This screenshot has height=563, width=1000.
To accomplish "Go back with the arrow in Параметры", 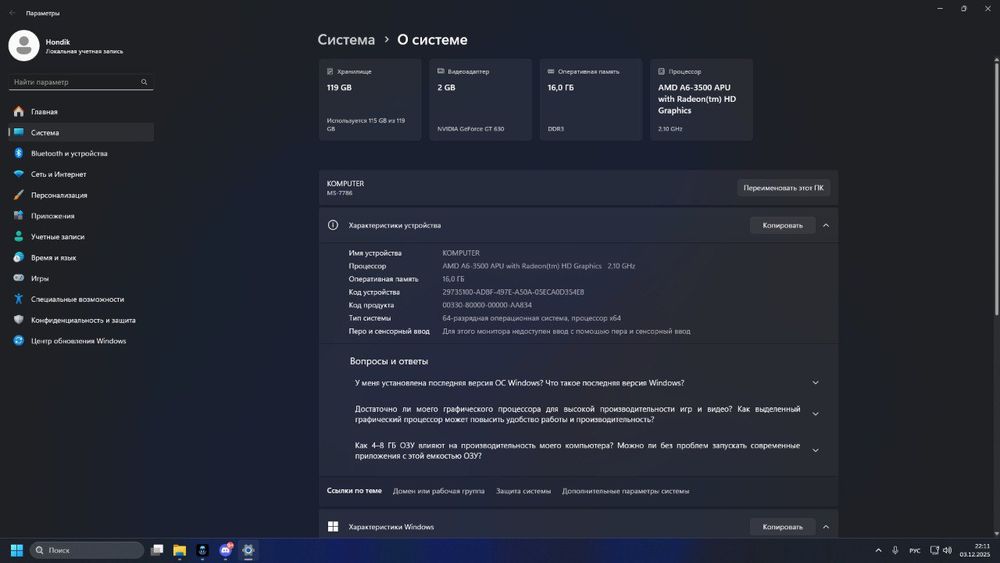I will pyautogui.click(x=12, y=13).
